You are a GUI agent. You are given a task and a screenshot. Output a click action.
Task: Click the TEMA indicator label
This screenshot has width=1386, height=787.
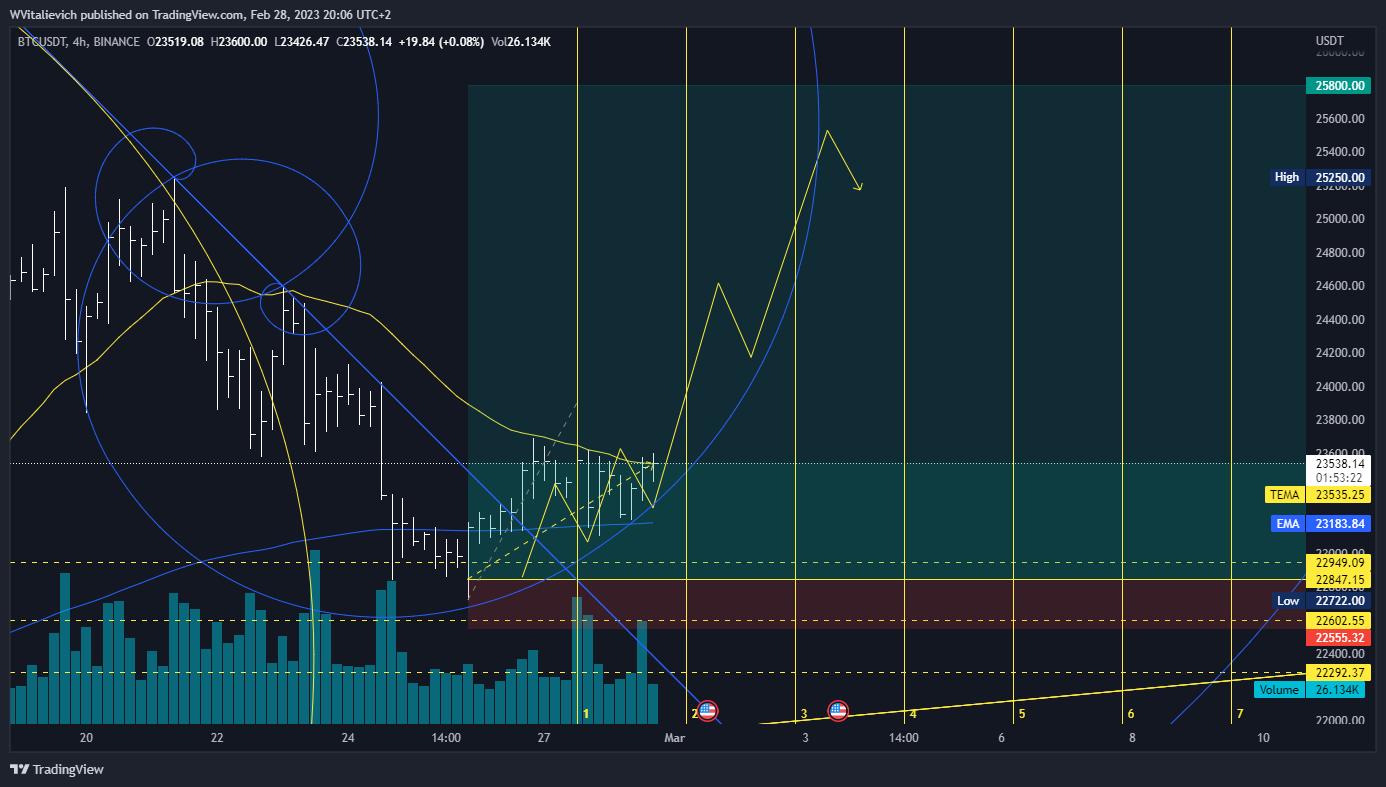point(1284,494)
